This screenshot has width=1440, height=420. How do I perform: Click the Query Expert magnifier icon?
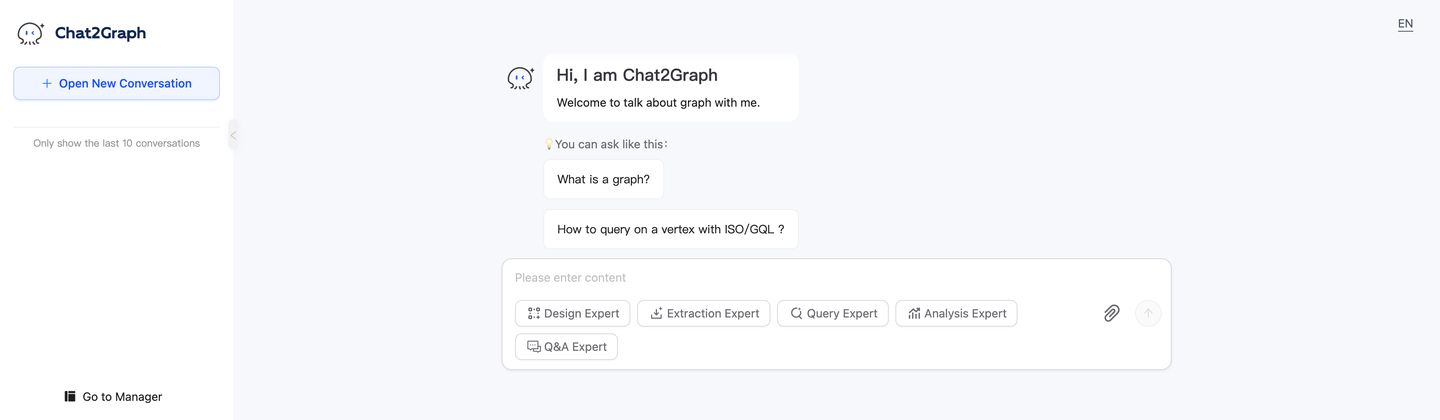tap(796, 313)
